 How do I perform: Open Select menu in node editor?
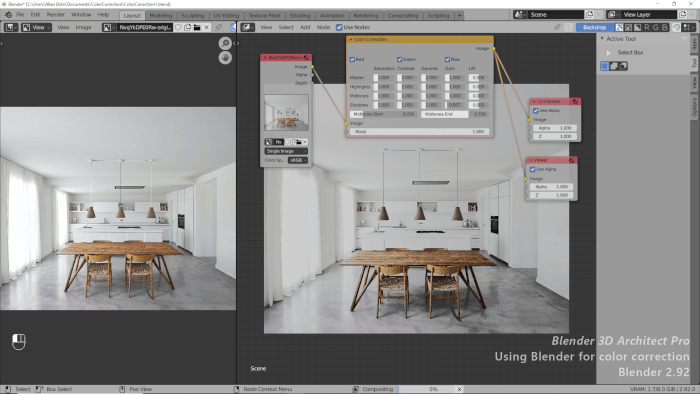pyautogui.click(x=286, y=27)
